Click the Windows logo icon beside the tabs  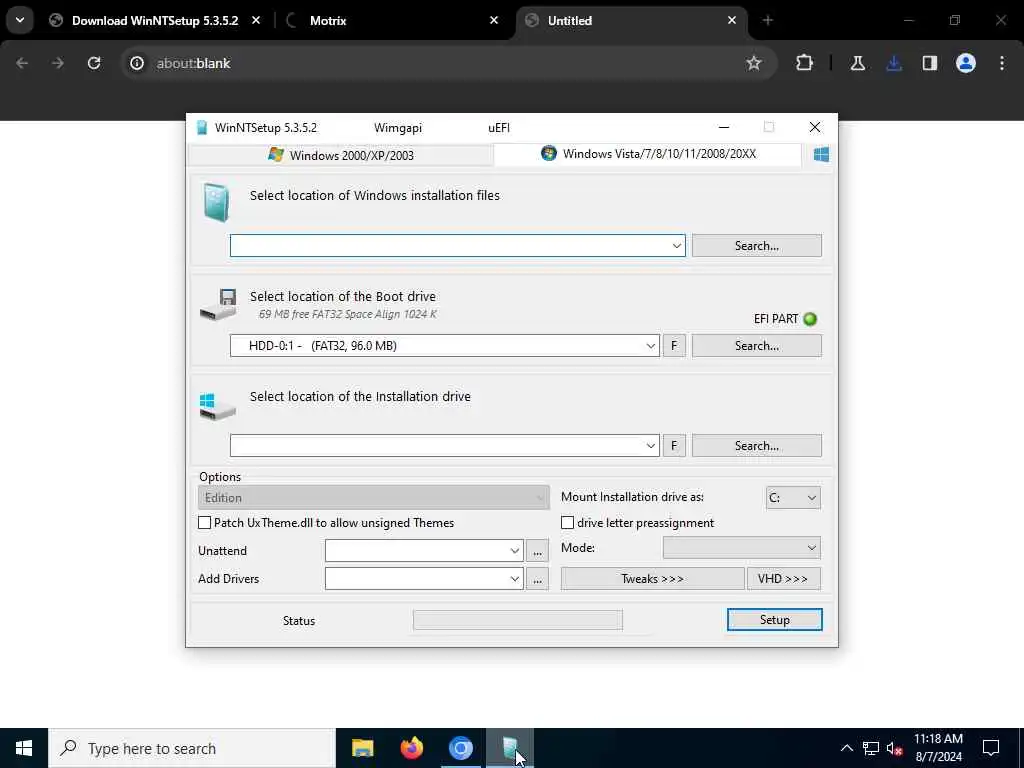[x=821, y=155]
